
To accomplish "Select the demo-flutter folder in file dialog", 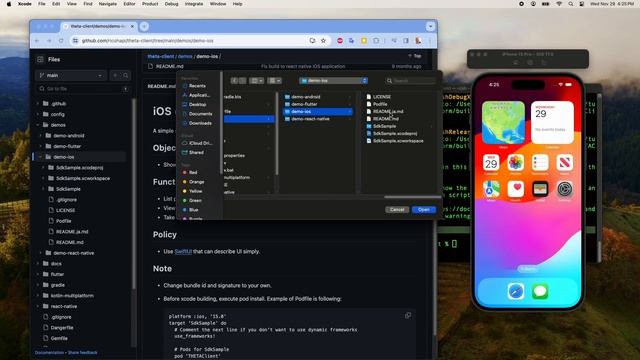I will 318,104.
